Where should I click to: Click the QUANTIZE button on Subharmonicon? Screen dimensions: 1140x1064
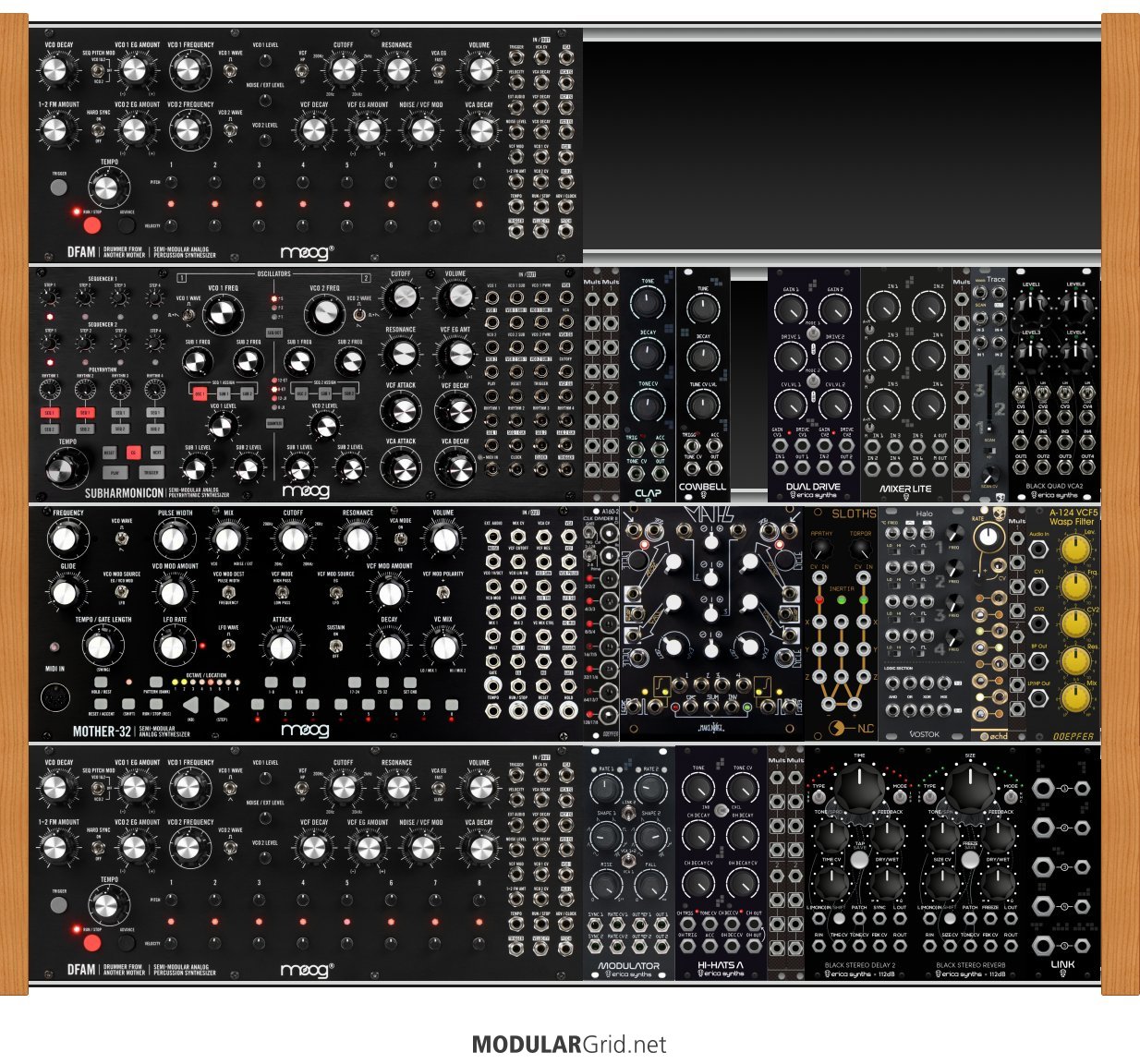[273, 424]
